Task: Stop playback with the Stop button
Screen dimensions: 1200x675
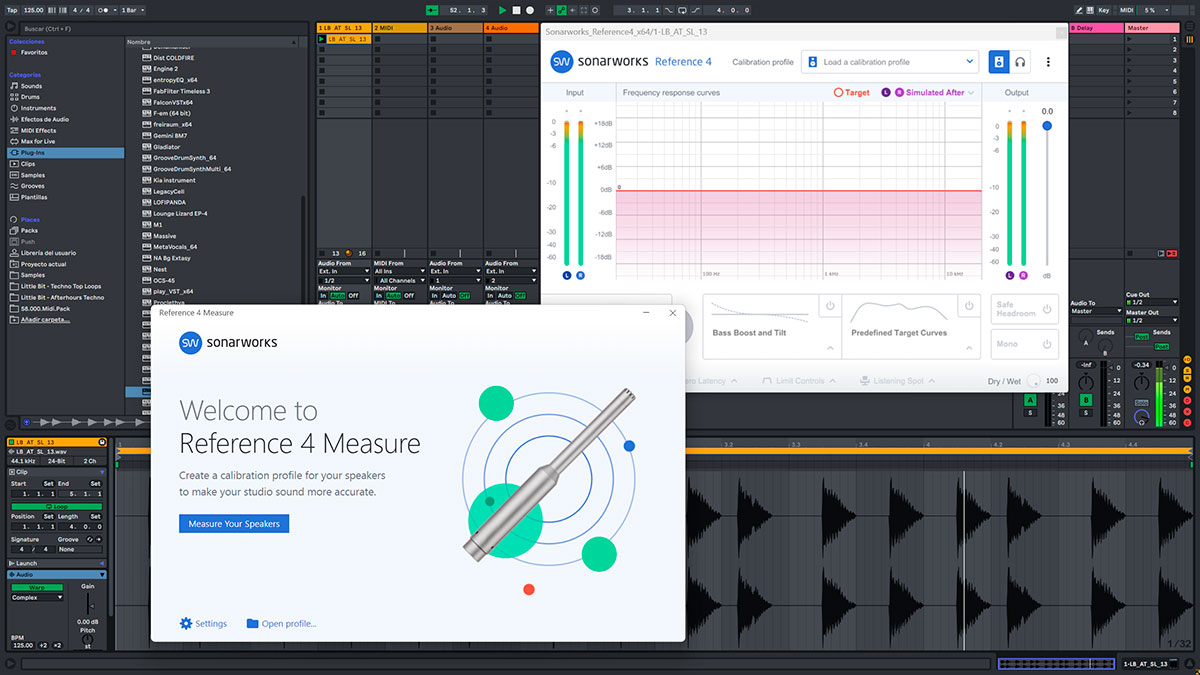Action: 516,9
